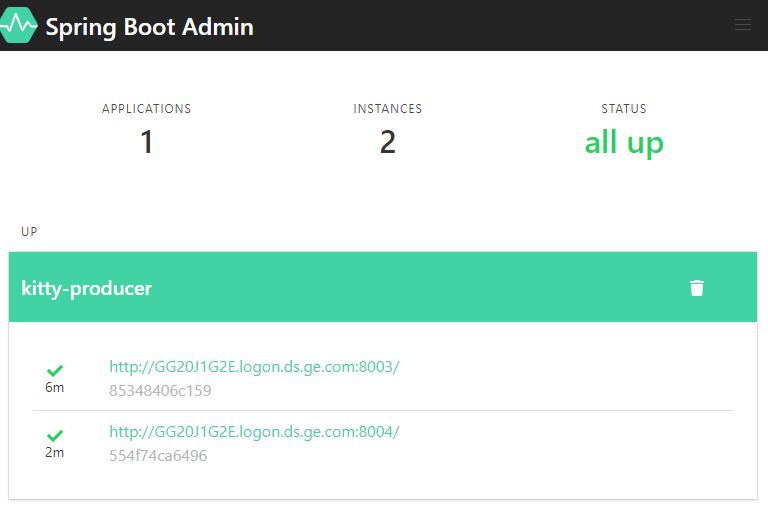
Task: Click the Applications count 1
Action: point(147,142)
